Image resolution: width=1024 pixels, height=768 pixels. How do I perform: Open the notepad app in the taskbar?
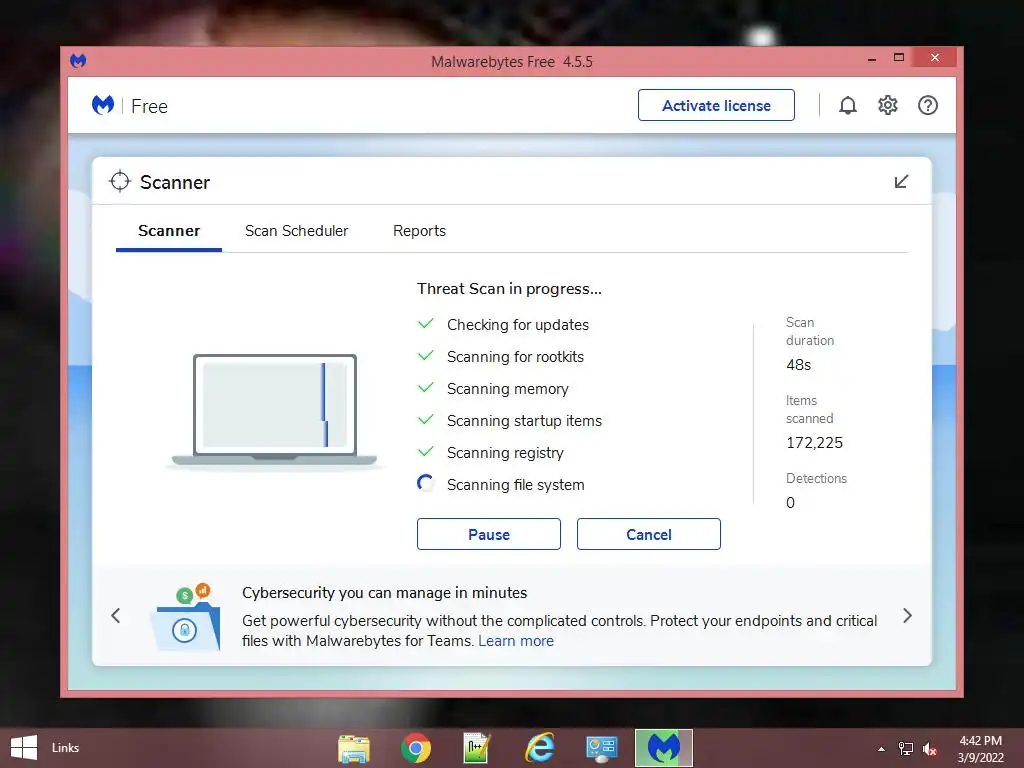(x=476, y=748)
